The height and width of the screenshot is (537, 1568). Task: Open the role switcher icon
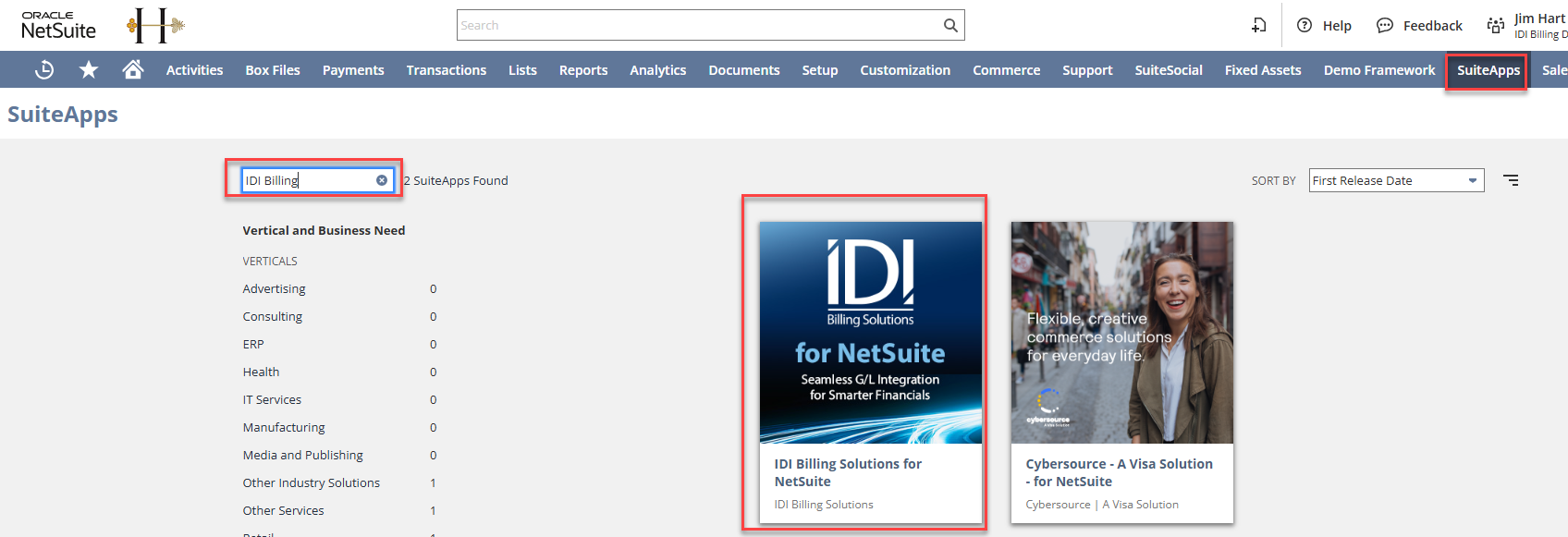coord(1495,25)
